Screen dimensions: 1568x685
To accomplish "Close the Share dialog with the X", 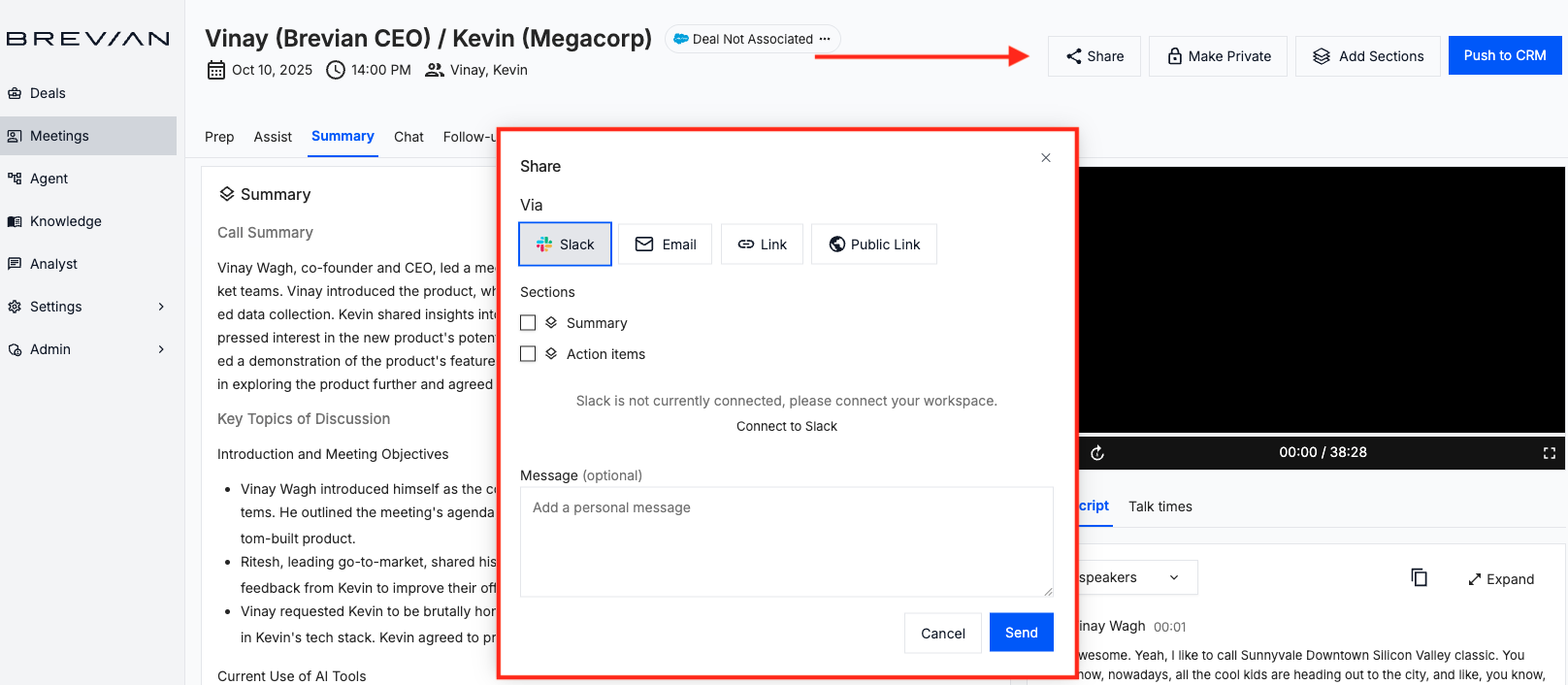I will click(1046, 158).
